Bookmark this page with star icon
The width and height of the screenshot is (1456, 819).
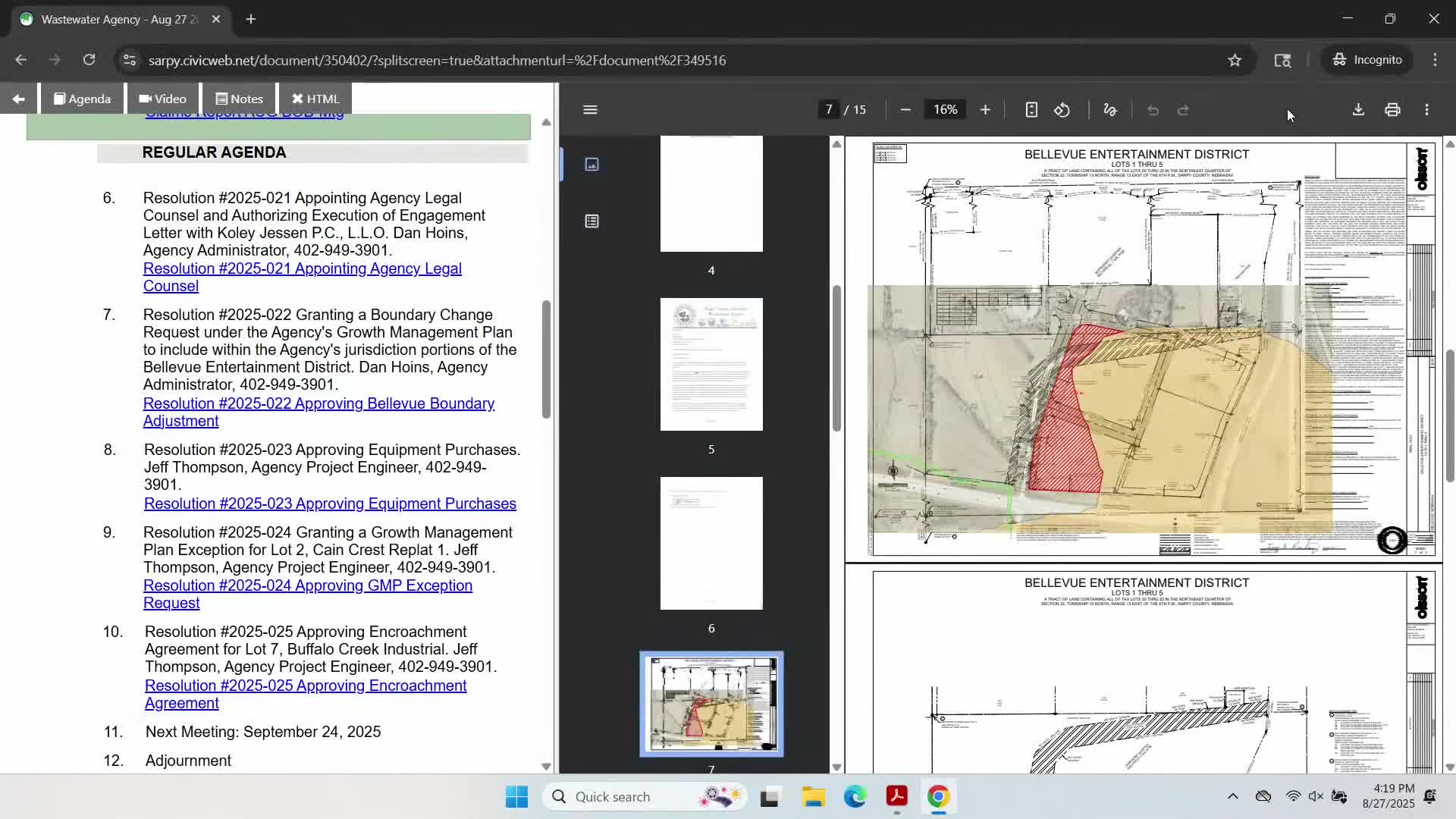click(x=1235, y=60)
